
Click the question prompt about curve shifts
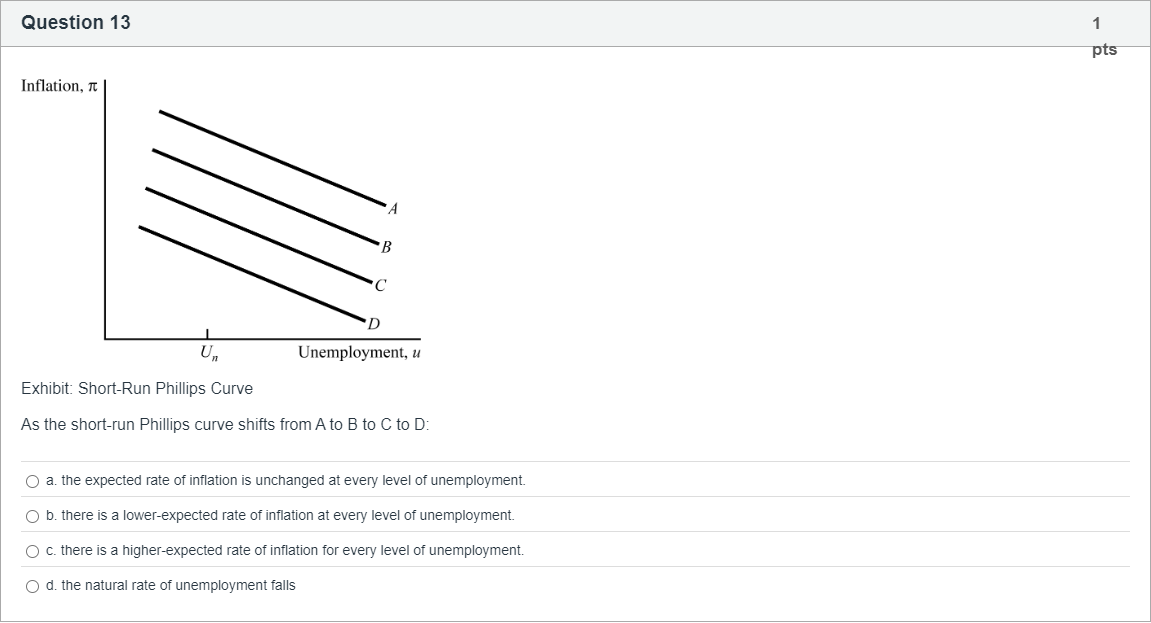(x=225, y=424)
